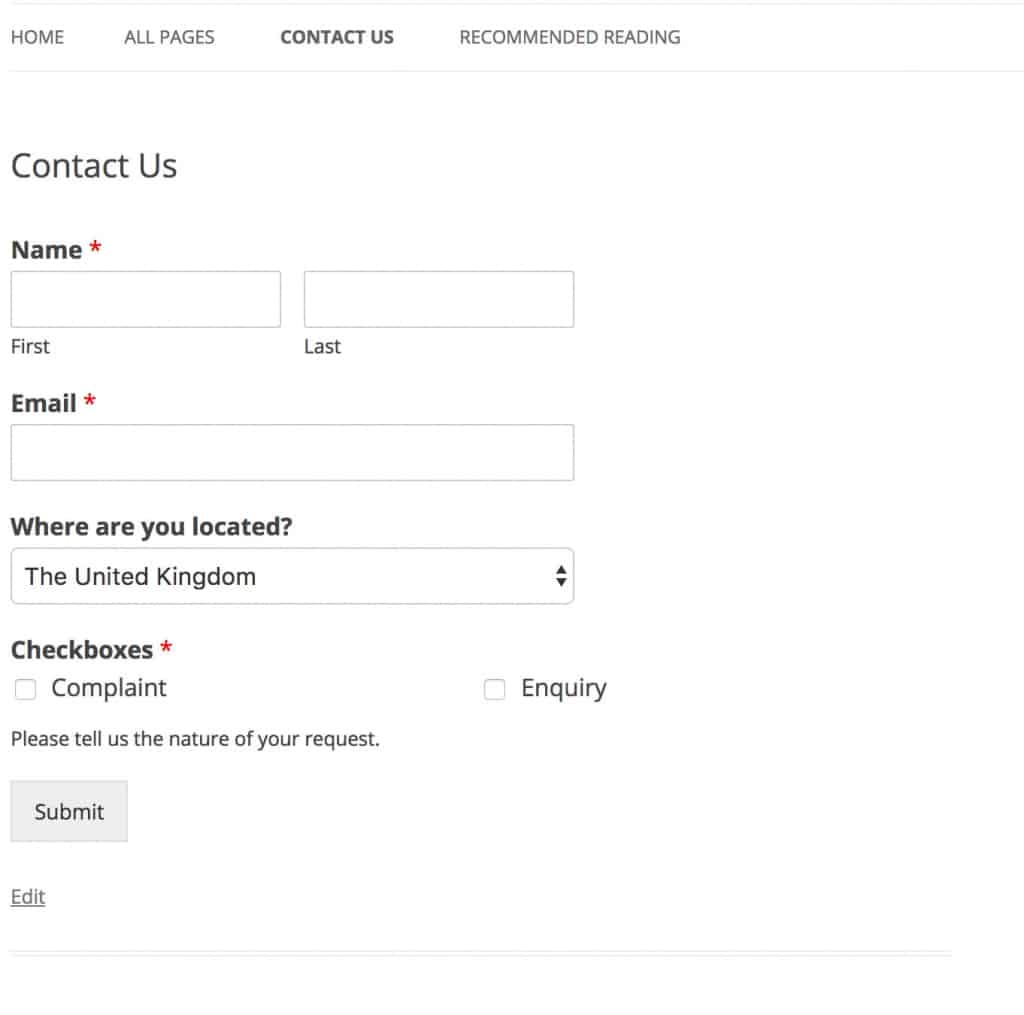This screenshot has height=1015, width=1024.
Task: Click the bold 'Name' field label
Action: coord(47,250)
